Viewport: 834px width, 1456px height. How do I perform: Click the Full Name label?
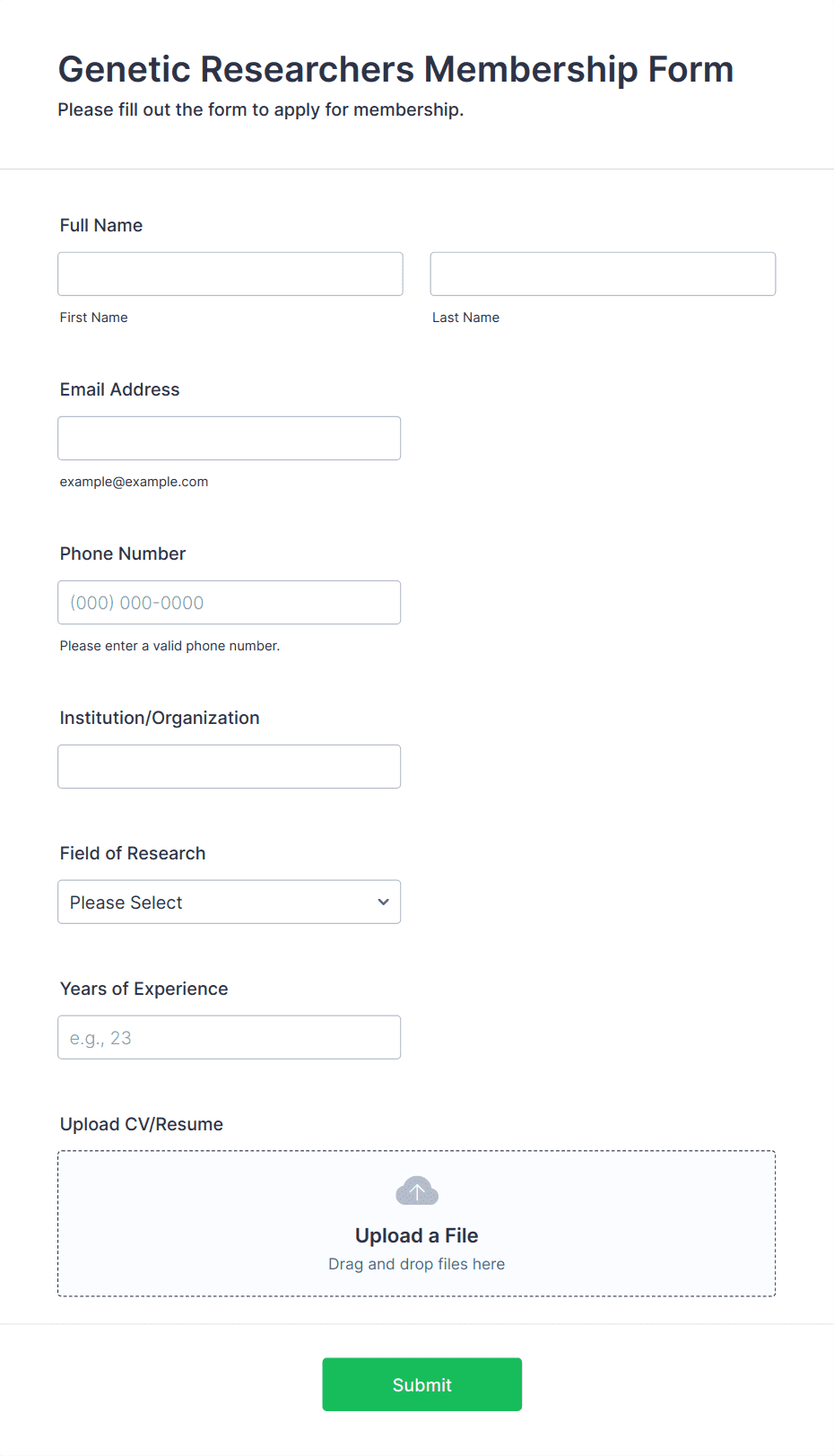click(101, 225)
